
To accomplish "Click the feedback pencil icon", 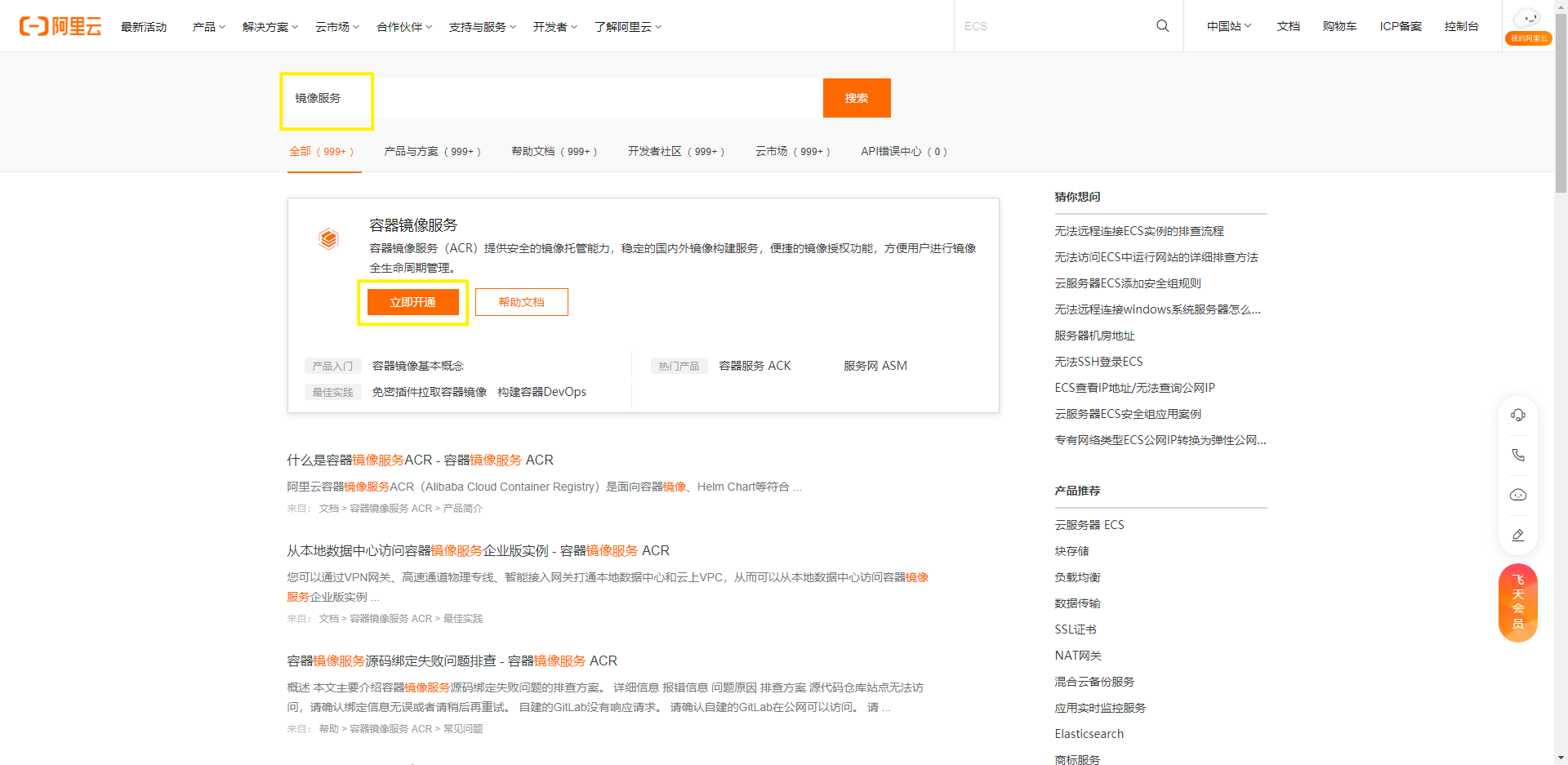I will coord(1518,535).
